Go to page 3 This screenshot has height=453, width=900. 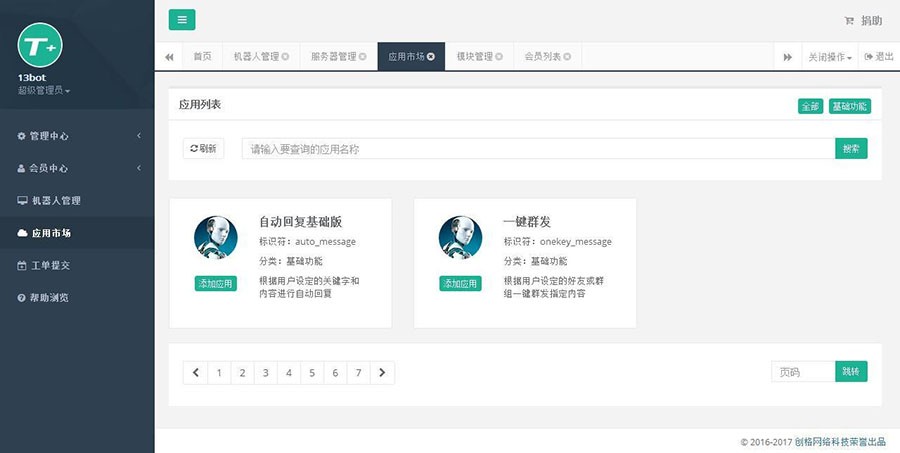click(266, 373)
